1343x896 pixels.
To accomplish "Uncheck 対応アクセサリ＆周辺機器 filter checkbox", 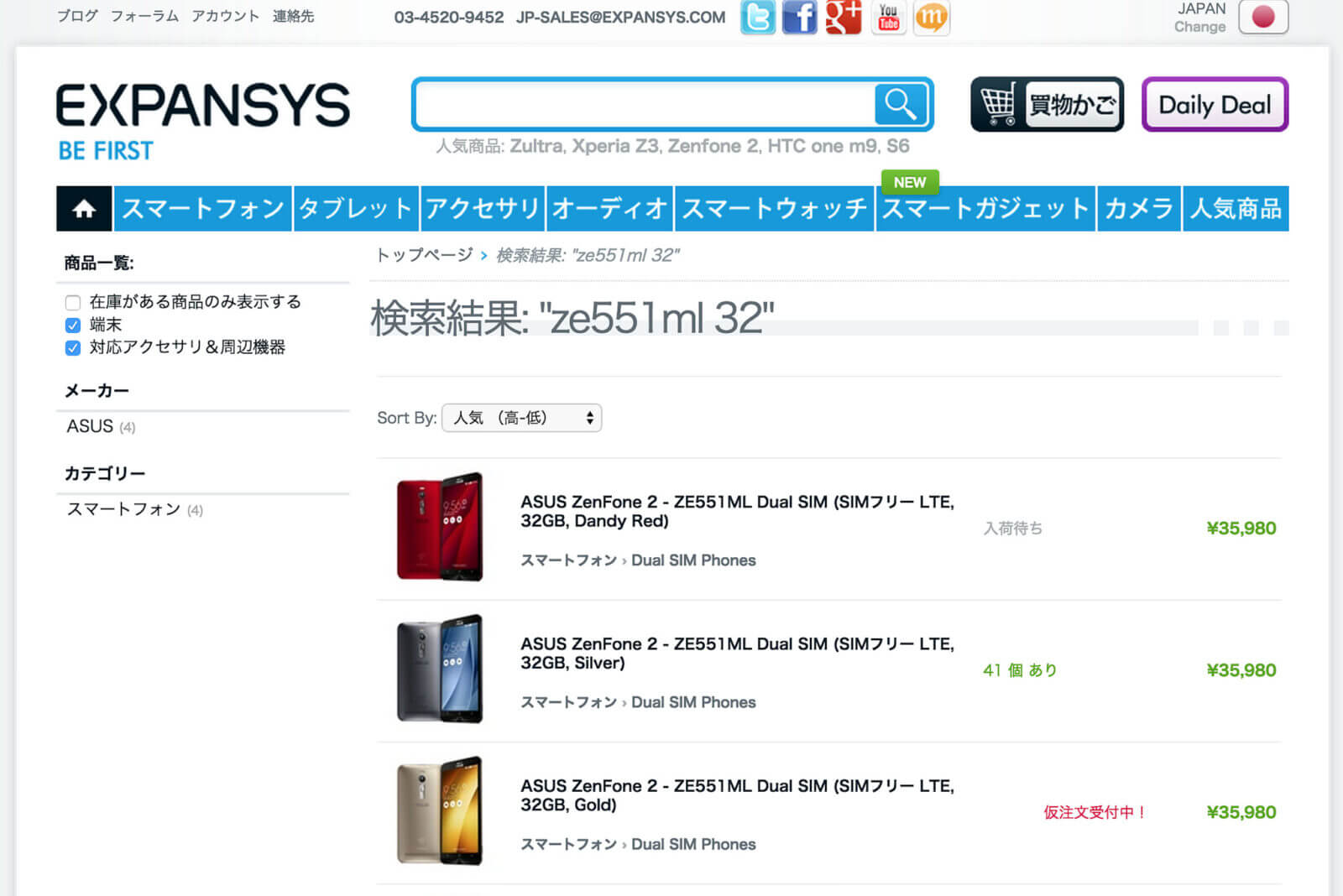I will click(73, 347).
